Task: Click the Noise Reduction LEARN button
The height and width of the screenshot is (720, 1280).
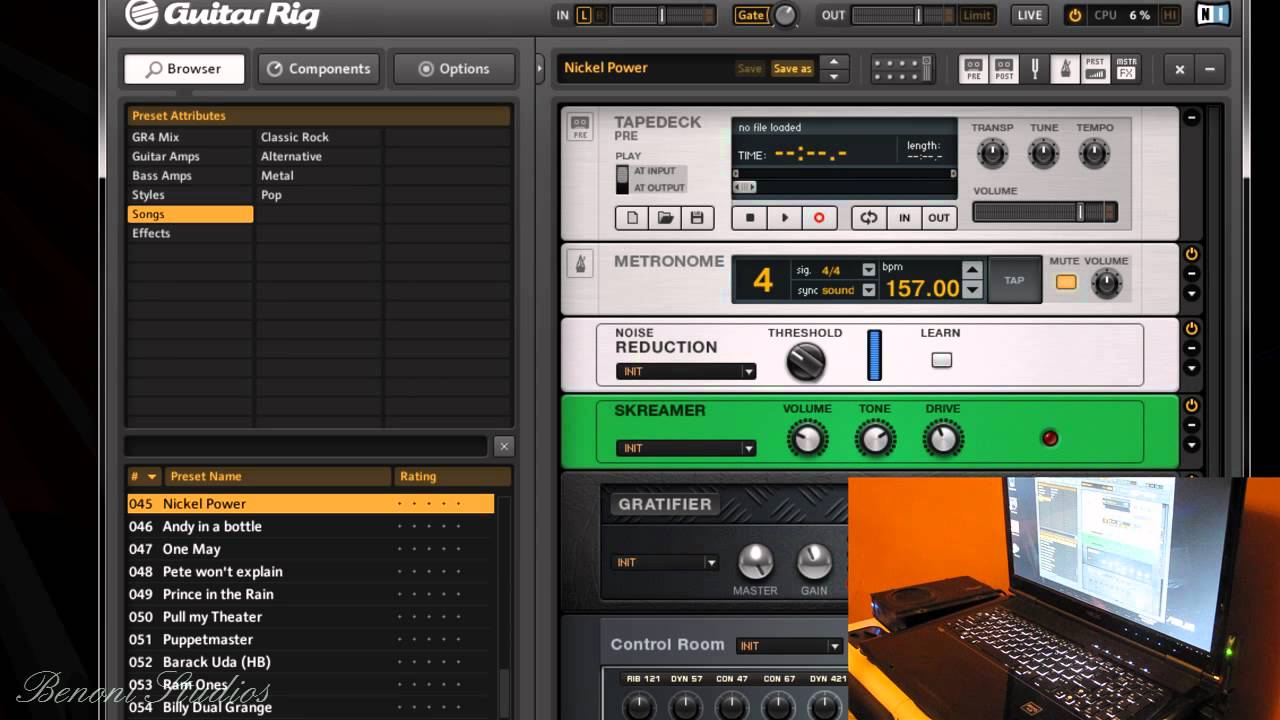Action: tap(941, 360)
